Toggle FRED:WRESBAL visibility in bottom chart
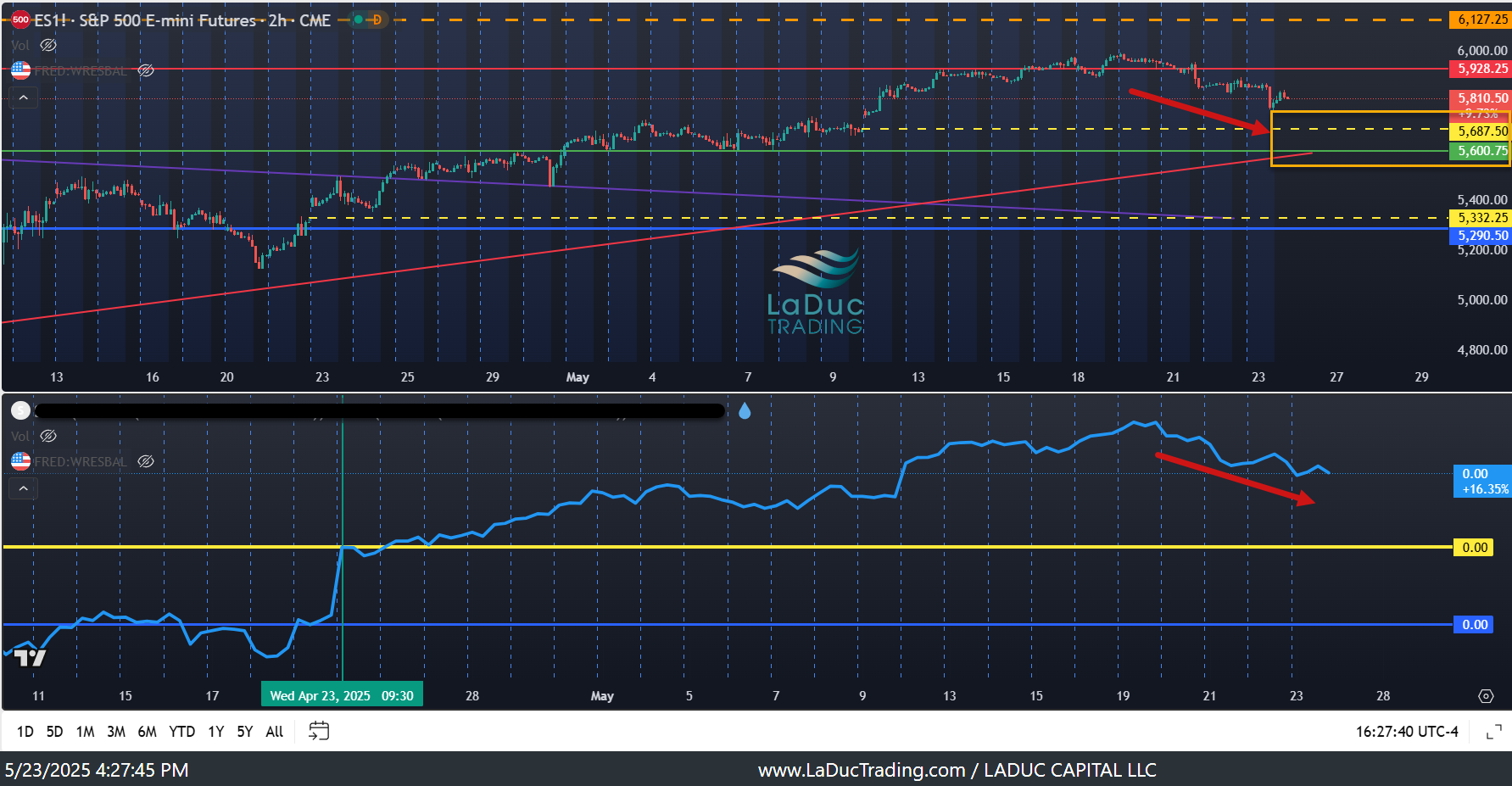Image resolution: width=1512 pixels, height=786 pixels. [146, 461]
